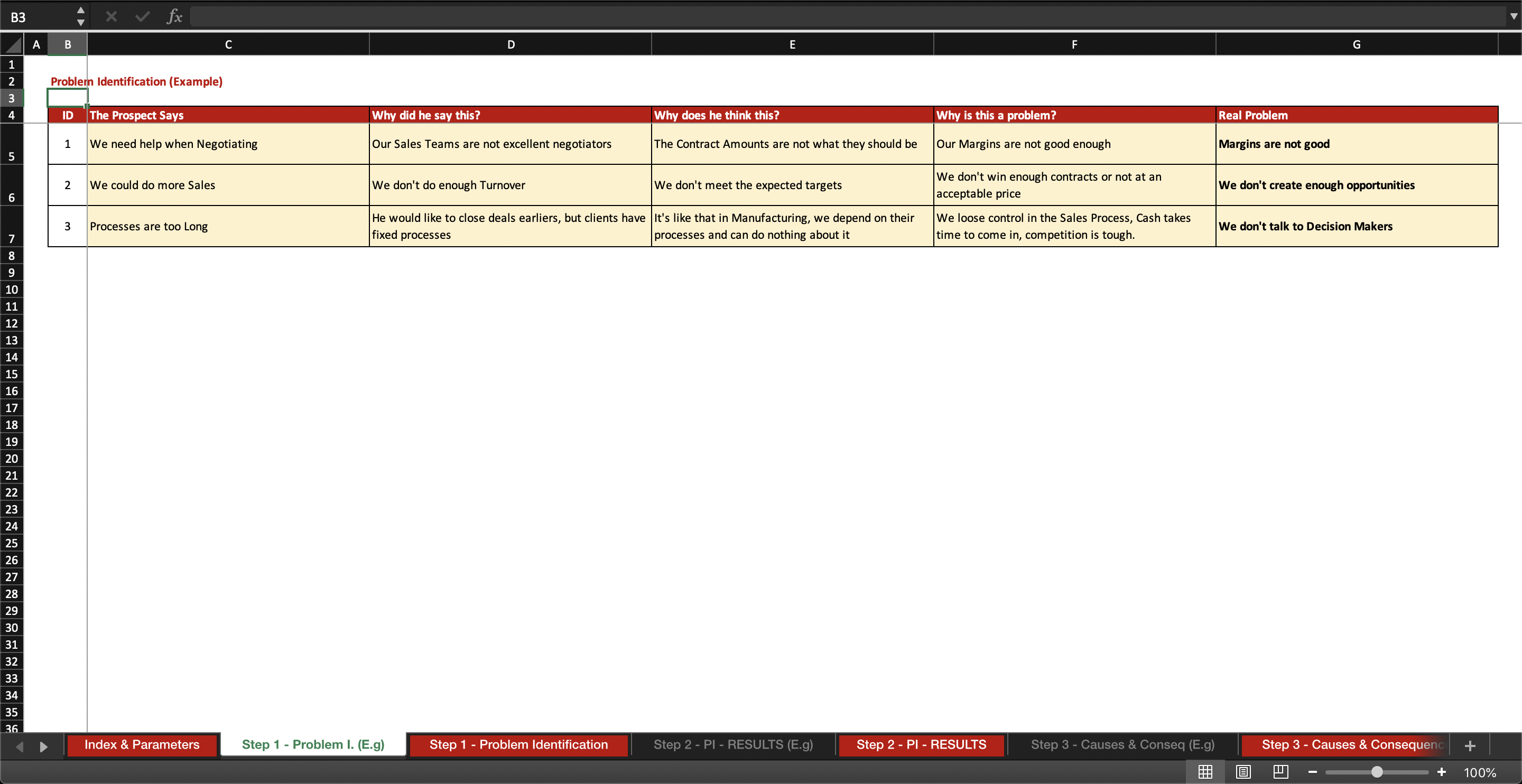Click 'We loose control in the Sales Process' cell
The image size is (1522, 784).
tap(1074, 226)
